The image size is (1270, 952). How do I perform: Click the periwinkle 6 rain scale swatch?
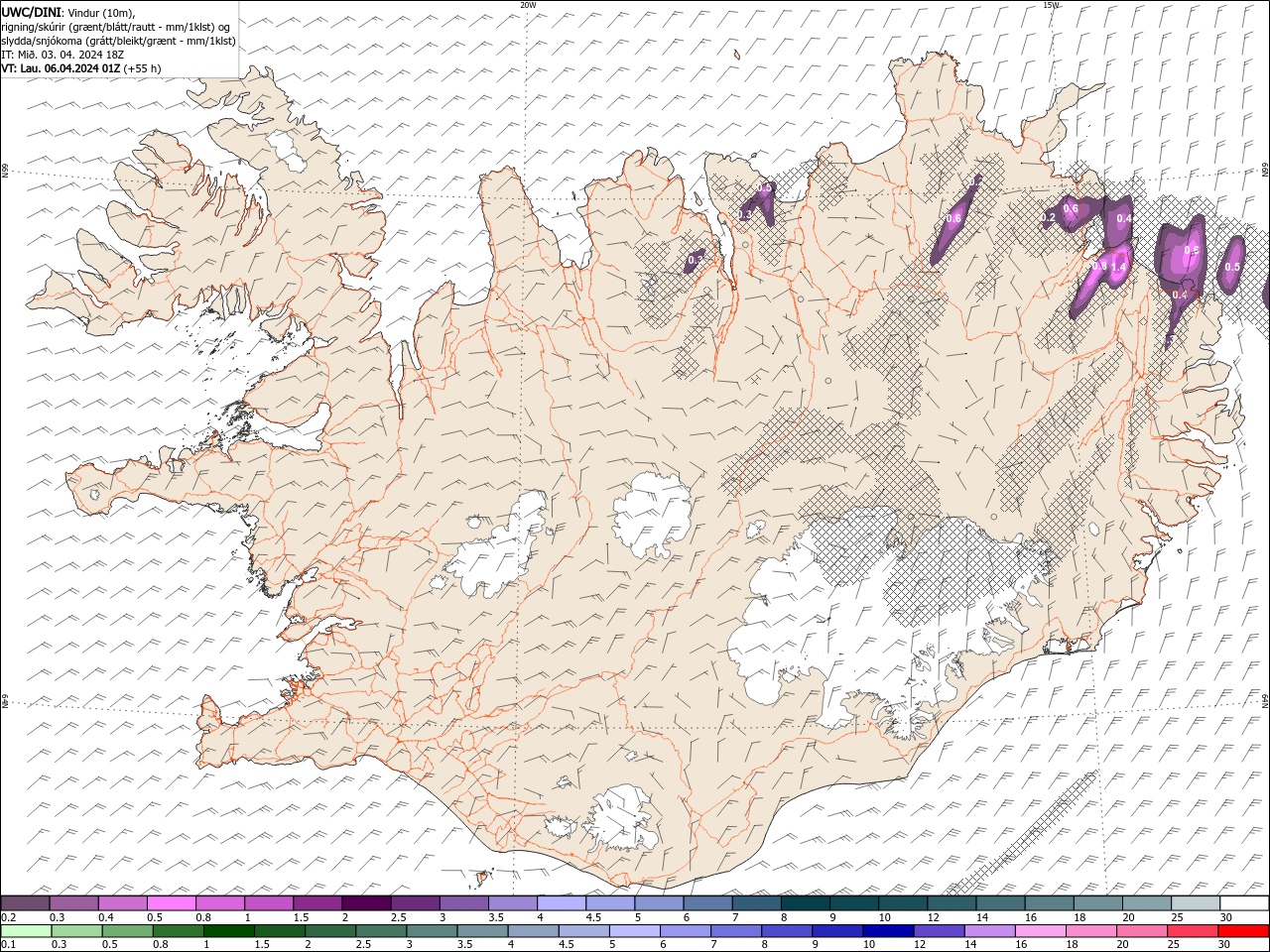(x=686, y=931)
